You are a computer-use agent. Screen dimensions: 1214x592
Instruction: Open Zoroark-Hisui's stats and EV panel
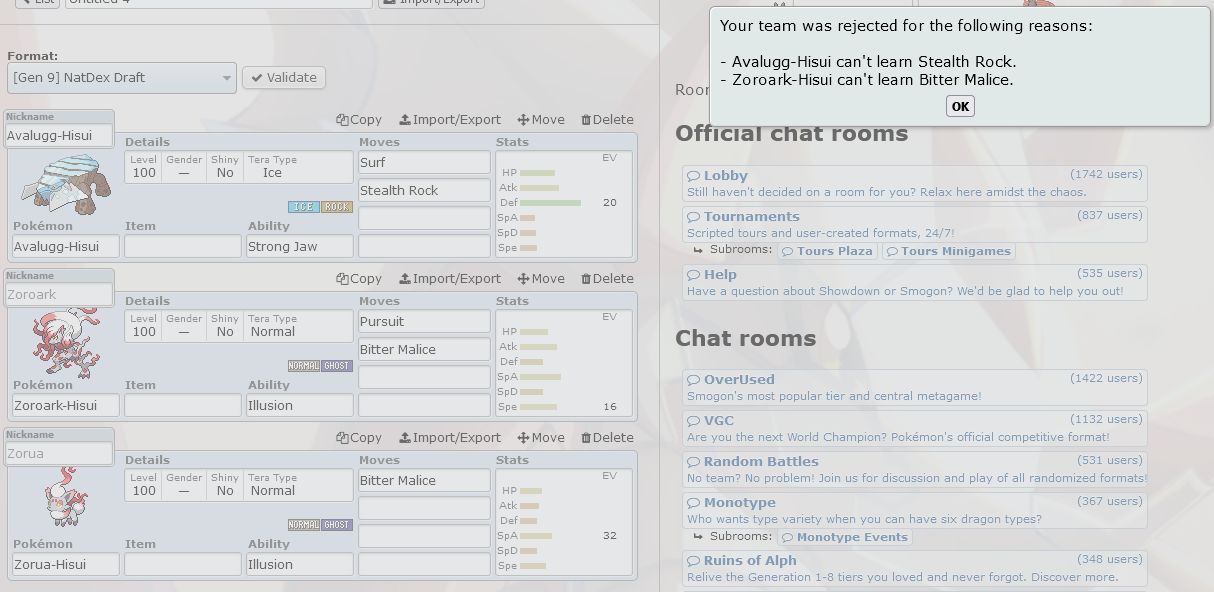point(564,363)
